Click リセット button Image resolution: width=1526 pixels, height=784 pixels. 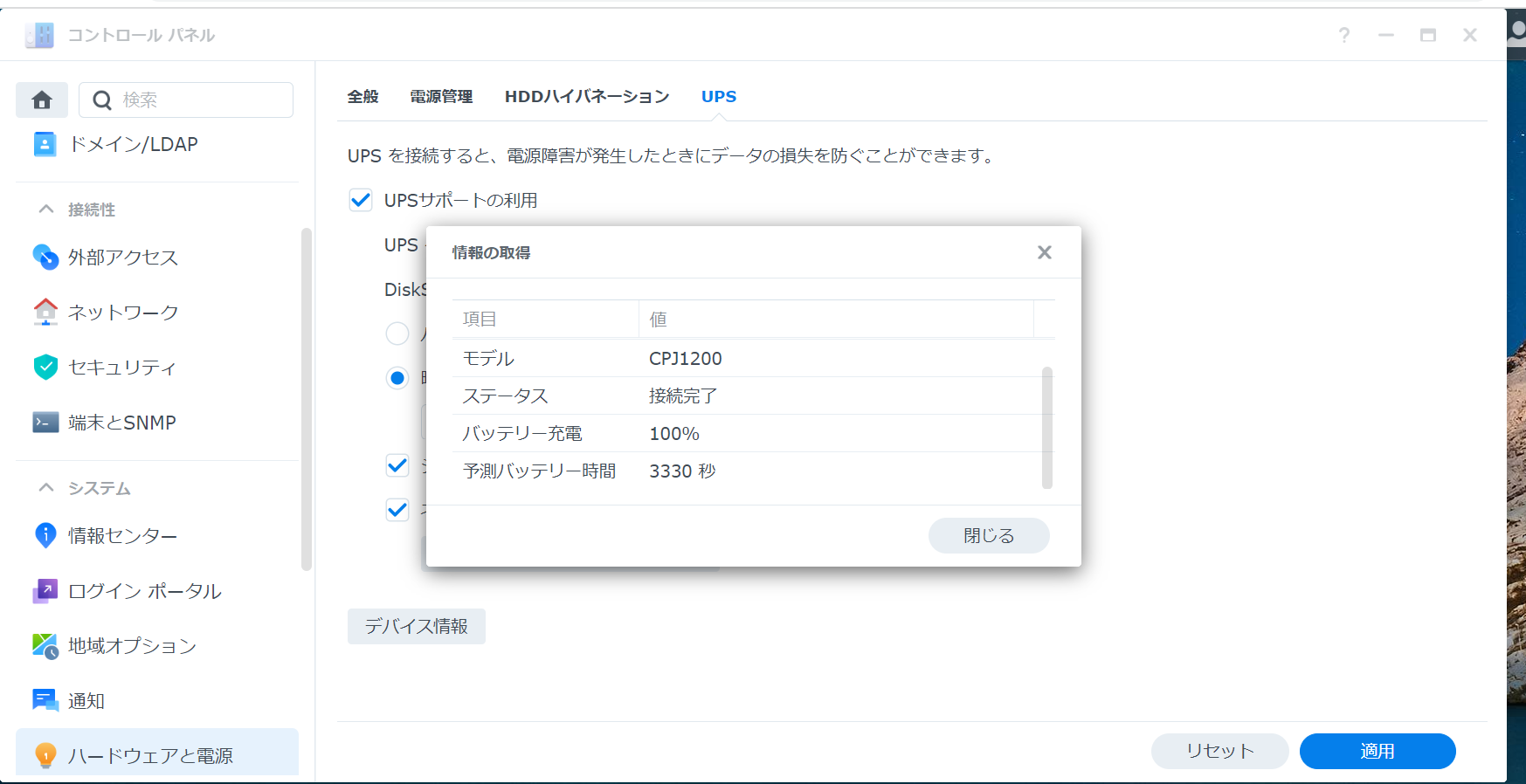(x=1220, y=751)
